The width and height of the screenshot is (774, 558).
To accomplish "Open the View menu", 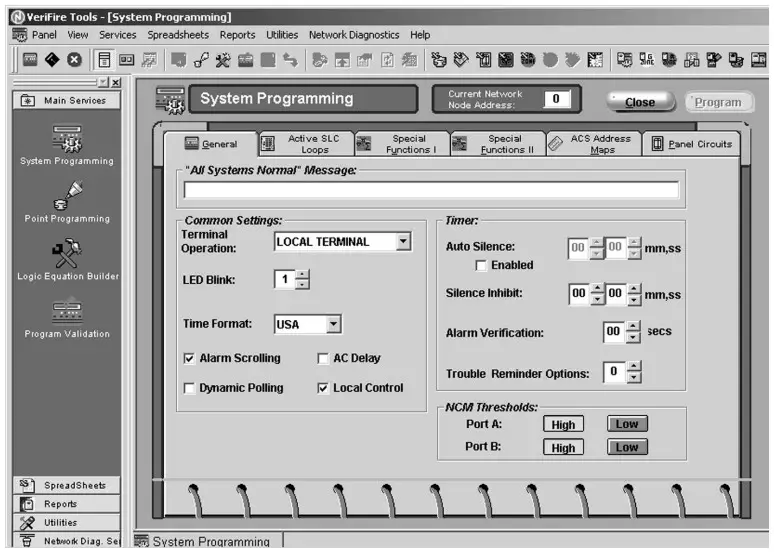I will pyautogui.click(x=77, y=35).
